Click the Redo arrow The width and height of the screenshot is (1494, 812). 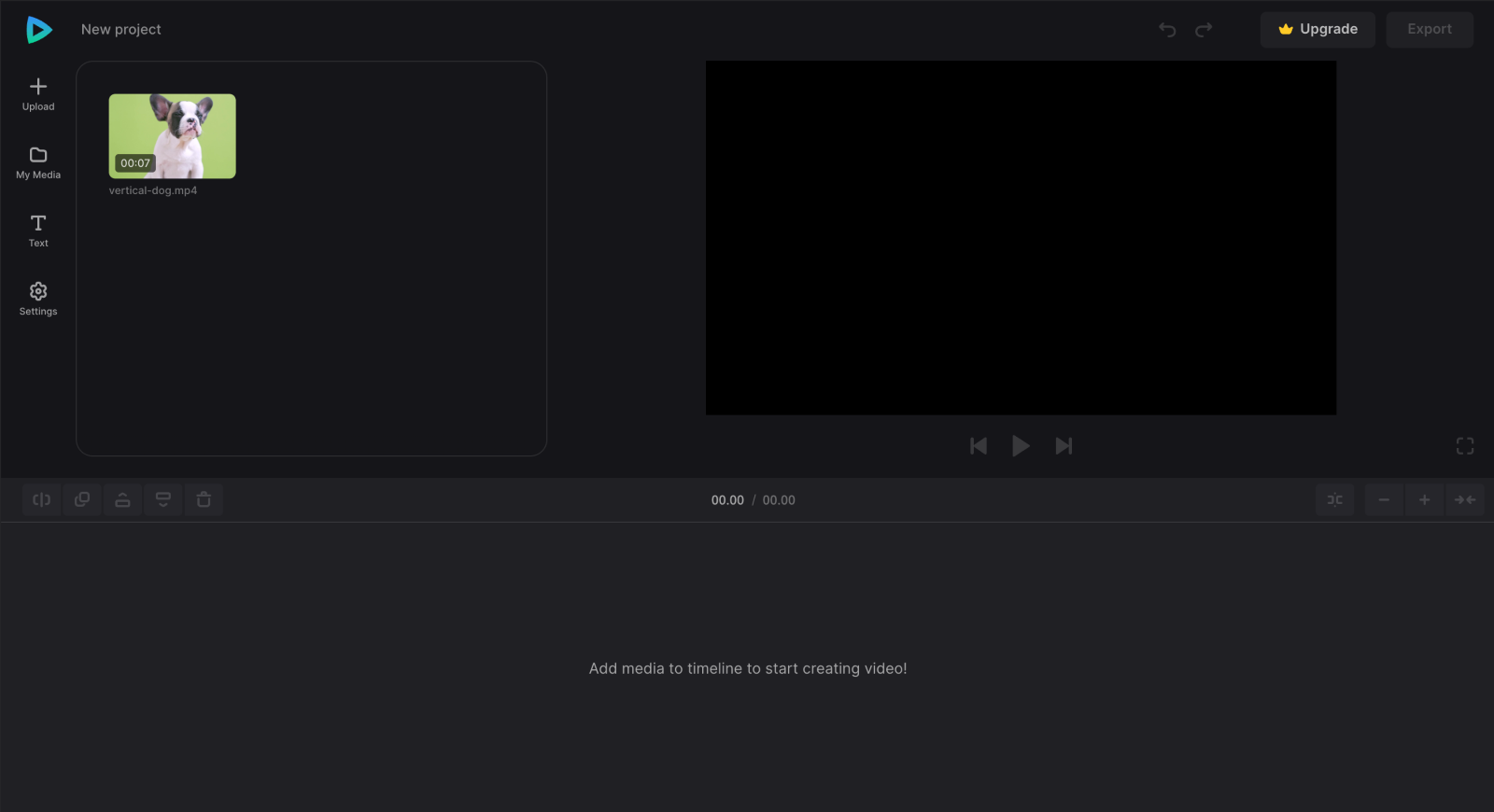[1204, 30]
